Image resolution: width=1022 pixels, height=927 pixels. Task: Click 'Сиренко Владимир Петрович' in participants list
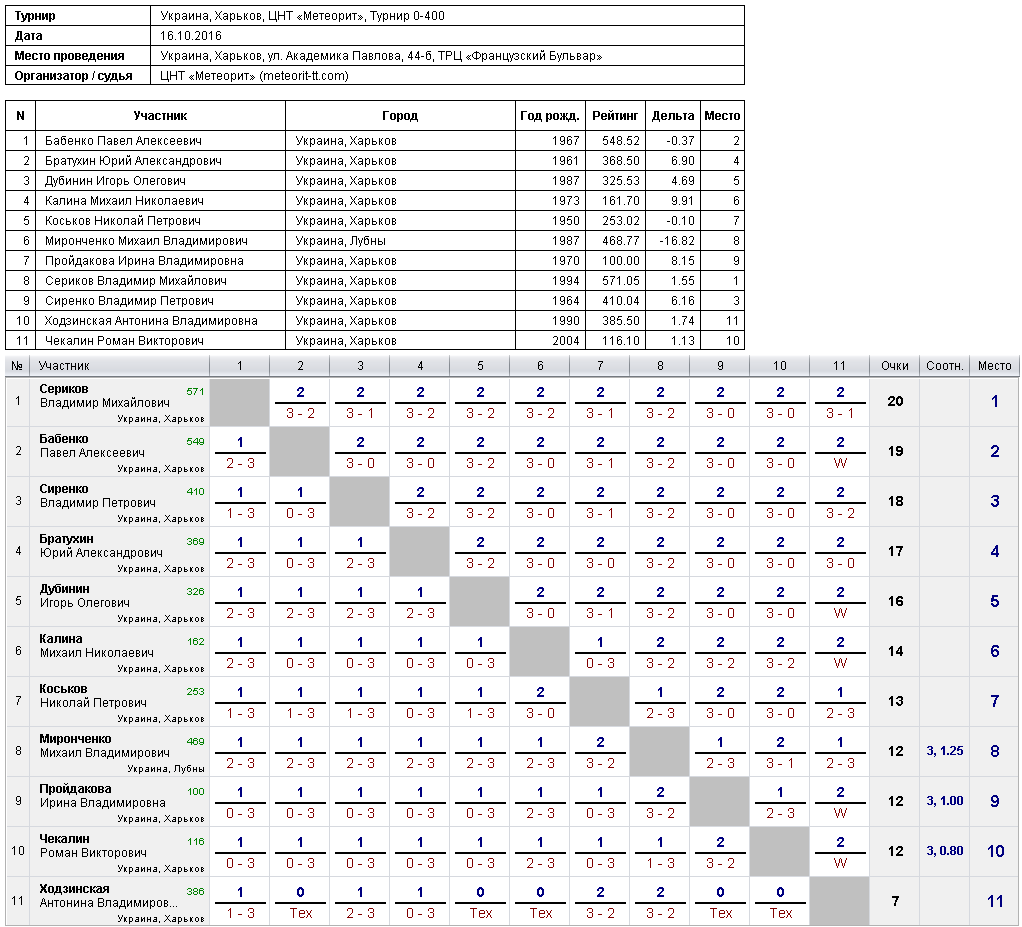129,301
